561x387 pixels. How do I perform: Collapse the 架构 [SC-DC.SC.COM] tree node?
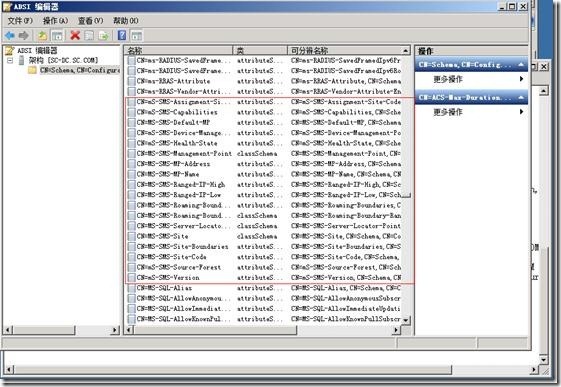point(10,60)
